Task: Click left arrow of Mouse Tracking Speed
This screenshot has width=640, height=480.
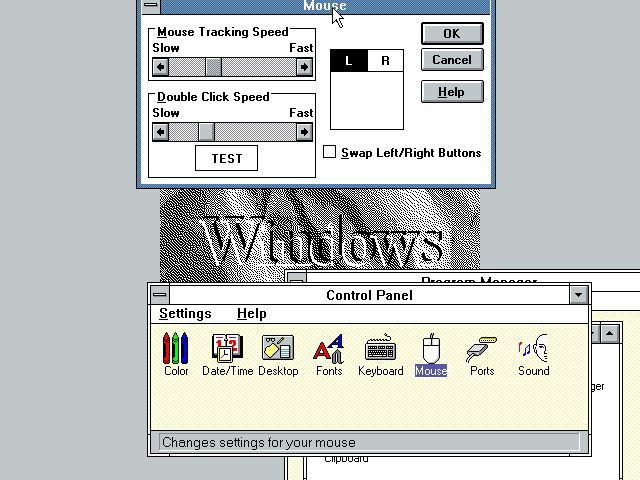Action: click(x=160, y=67)
